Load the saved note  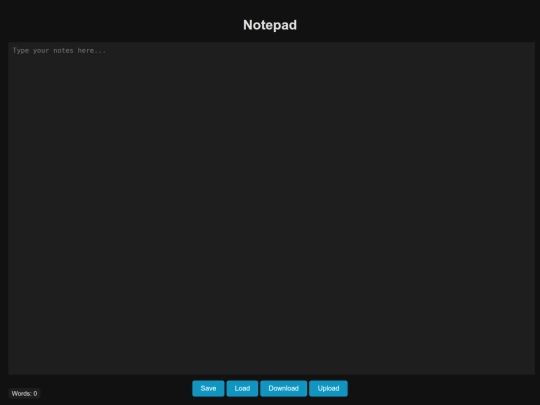[242, 388]
